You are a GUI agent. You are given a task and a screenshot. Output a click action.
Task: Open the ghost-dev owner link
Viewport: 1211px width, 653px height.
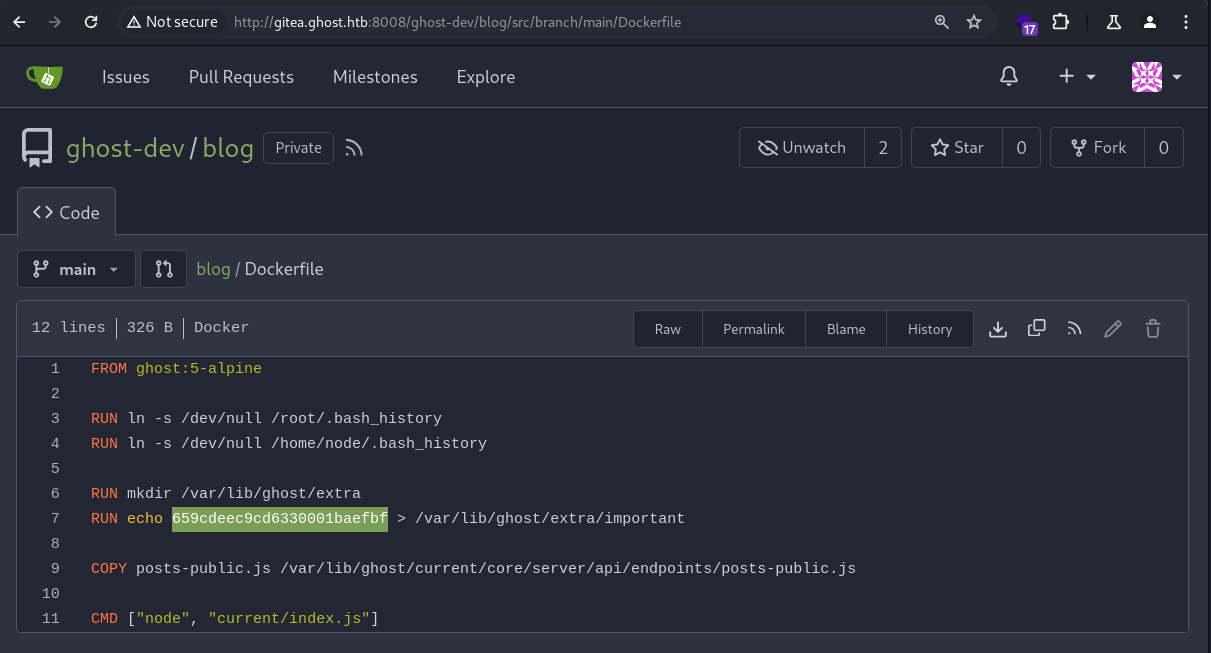click(125, 148)
